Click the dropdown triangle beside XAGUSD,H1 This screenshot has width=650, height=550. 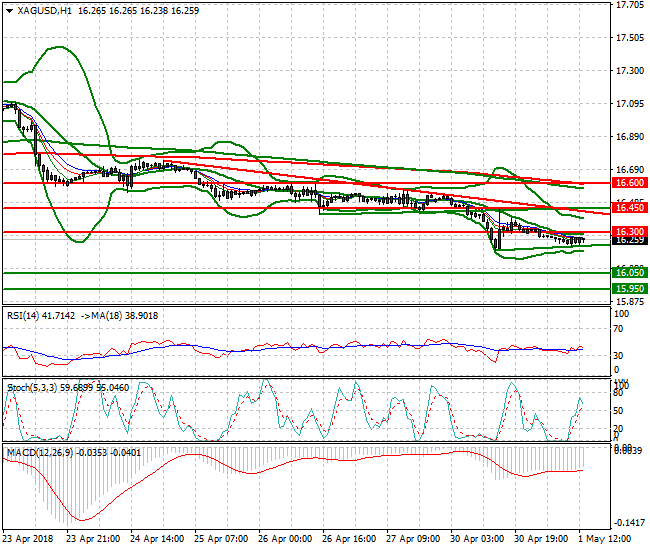[x=9, y=10]
